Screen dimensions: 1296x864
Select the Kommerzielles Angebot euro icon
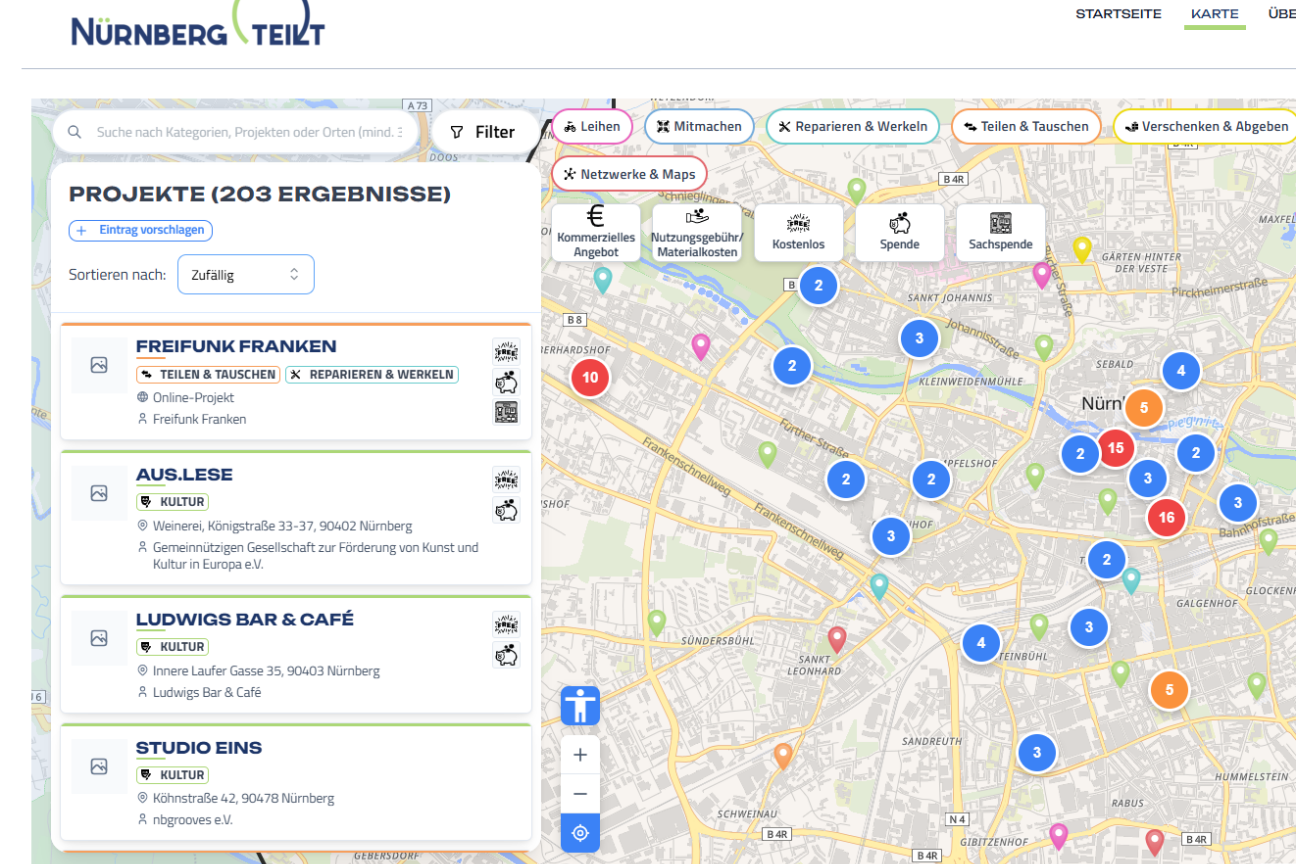[595, 220]
